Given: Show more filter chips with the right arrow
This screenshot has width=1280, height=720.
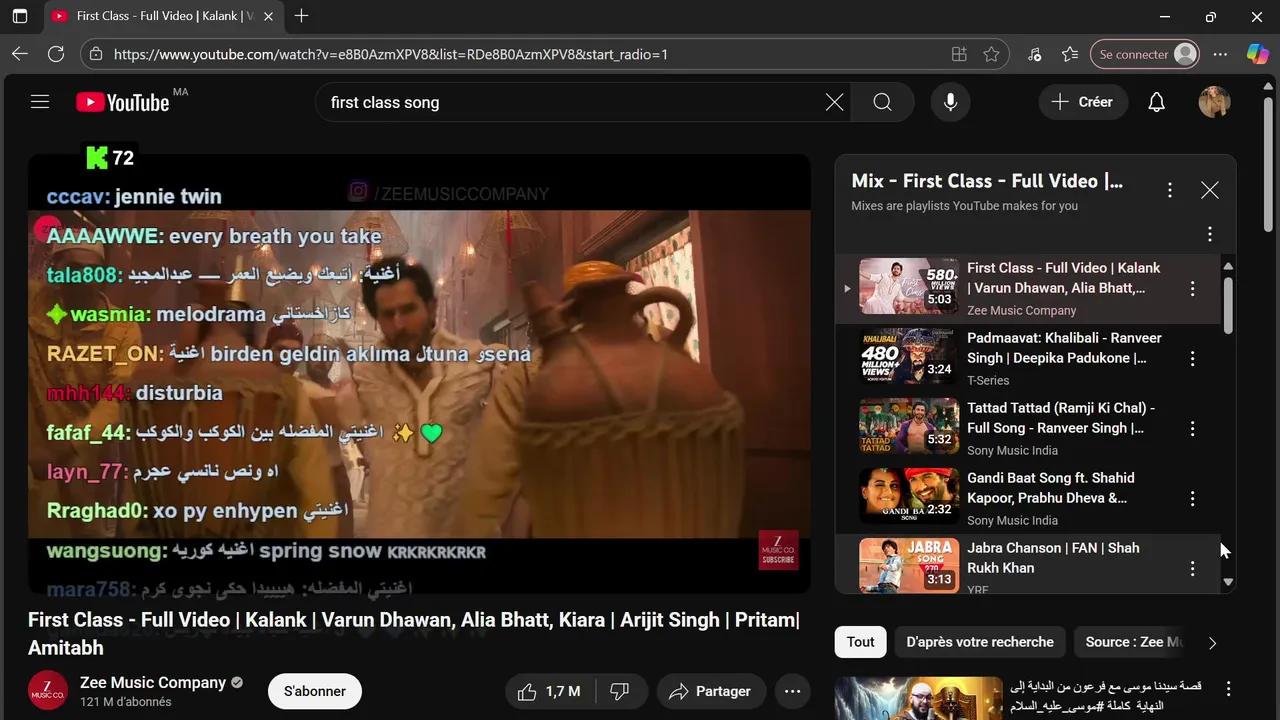Looking at the screenshot, I should pos(1212,643).
